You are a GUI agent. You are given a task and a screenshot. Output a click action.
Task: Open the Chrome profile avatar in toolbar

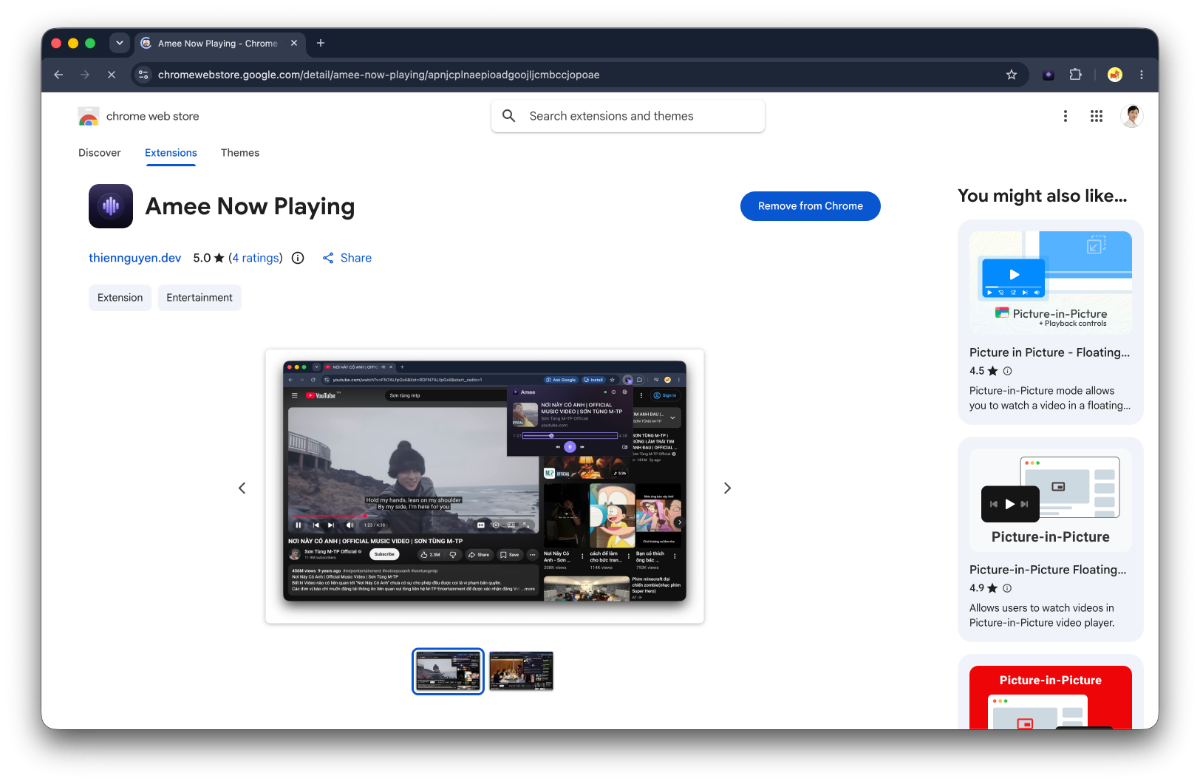pos(1114,74)
